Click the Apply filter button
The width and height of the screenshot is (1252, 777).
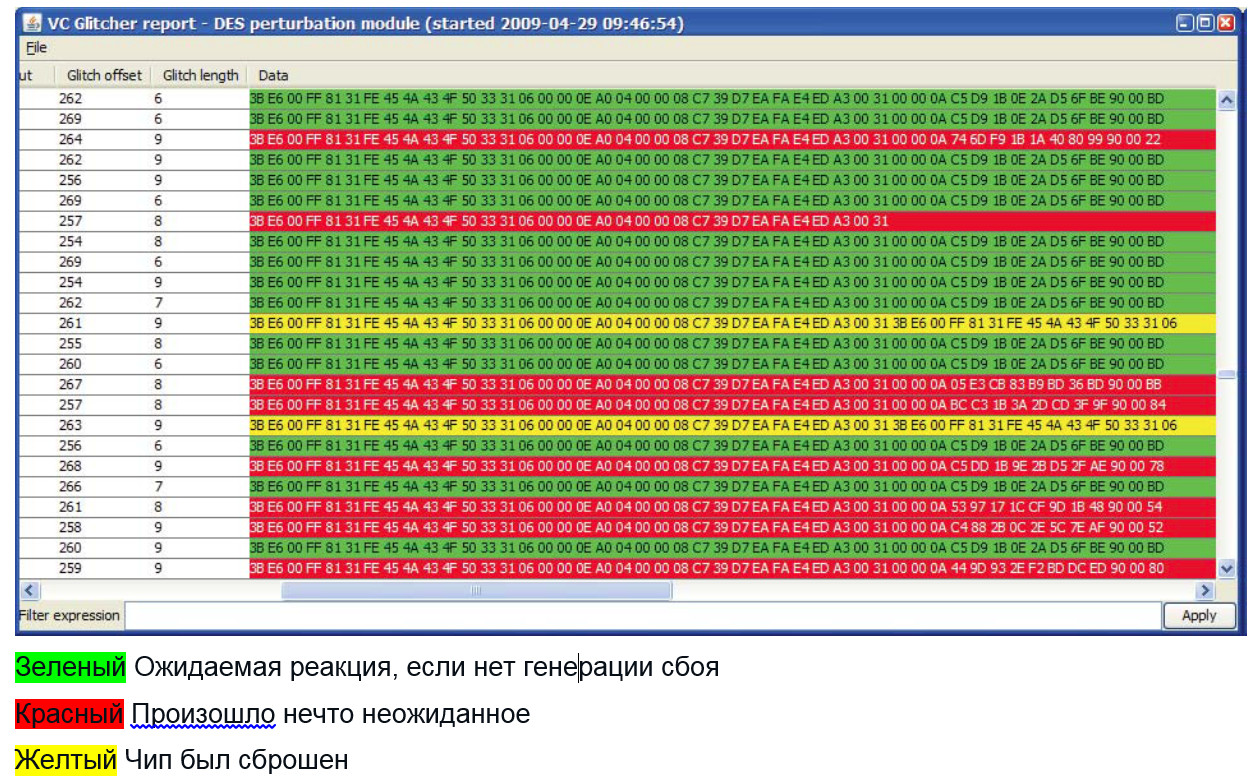click(x=1199, y=616)
